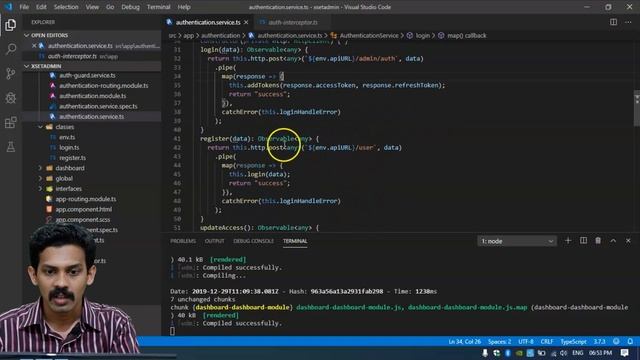Close authentication.service.ts in Open Editors list

(x=34, y=46)
